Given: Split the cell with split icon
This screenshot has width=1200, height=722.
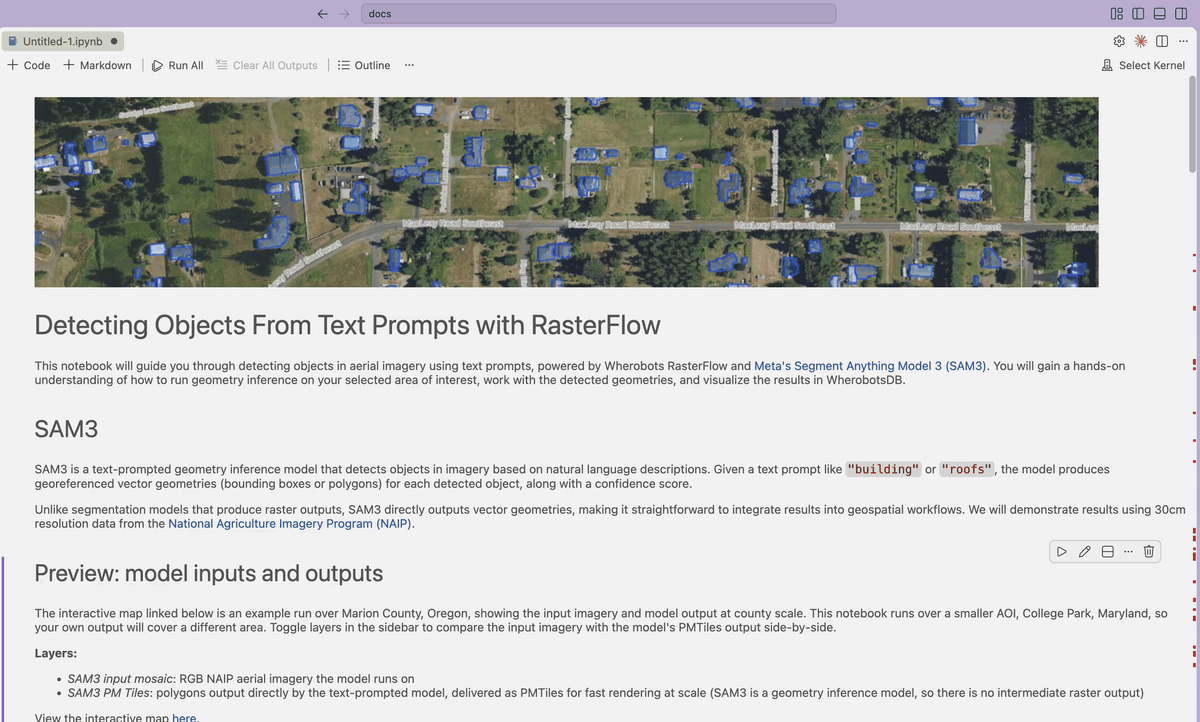Looking at the screenshot, I should tap(1107, 551).
